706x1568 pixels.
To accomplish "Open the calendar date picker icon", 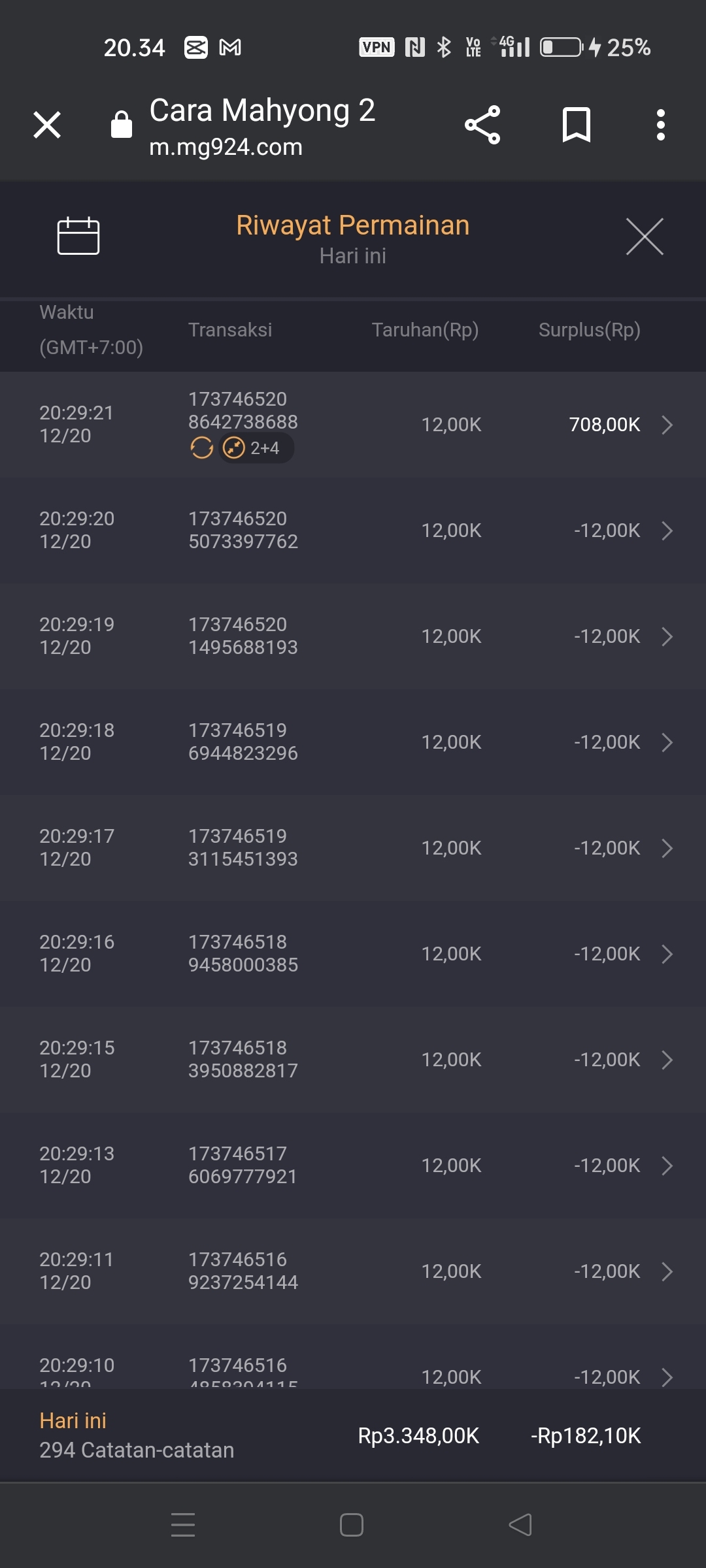I will click(x=78, y=235).
